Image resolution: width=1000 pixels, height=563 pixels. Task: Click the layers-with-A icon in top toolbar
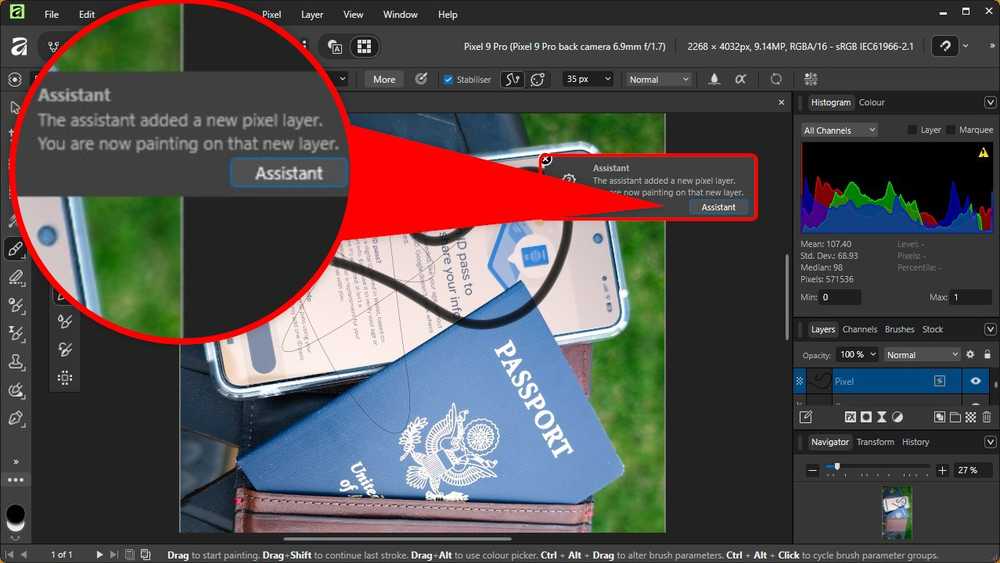(x=335, y=47)
